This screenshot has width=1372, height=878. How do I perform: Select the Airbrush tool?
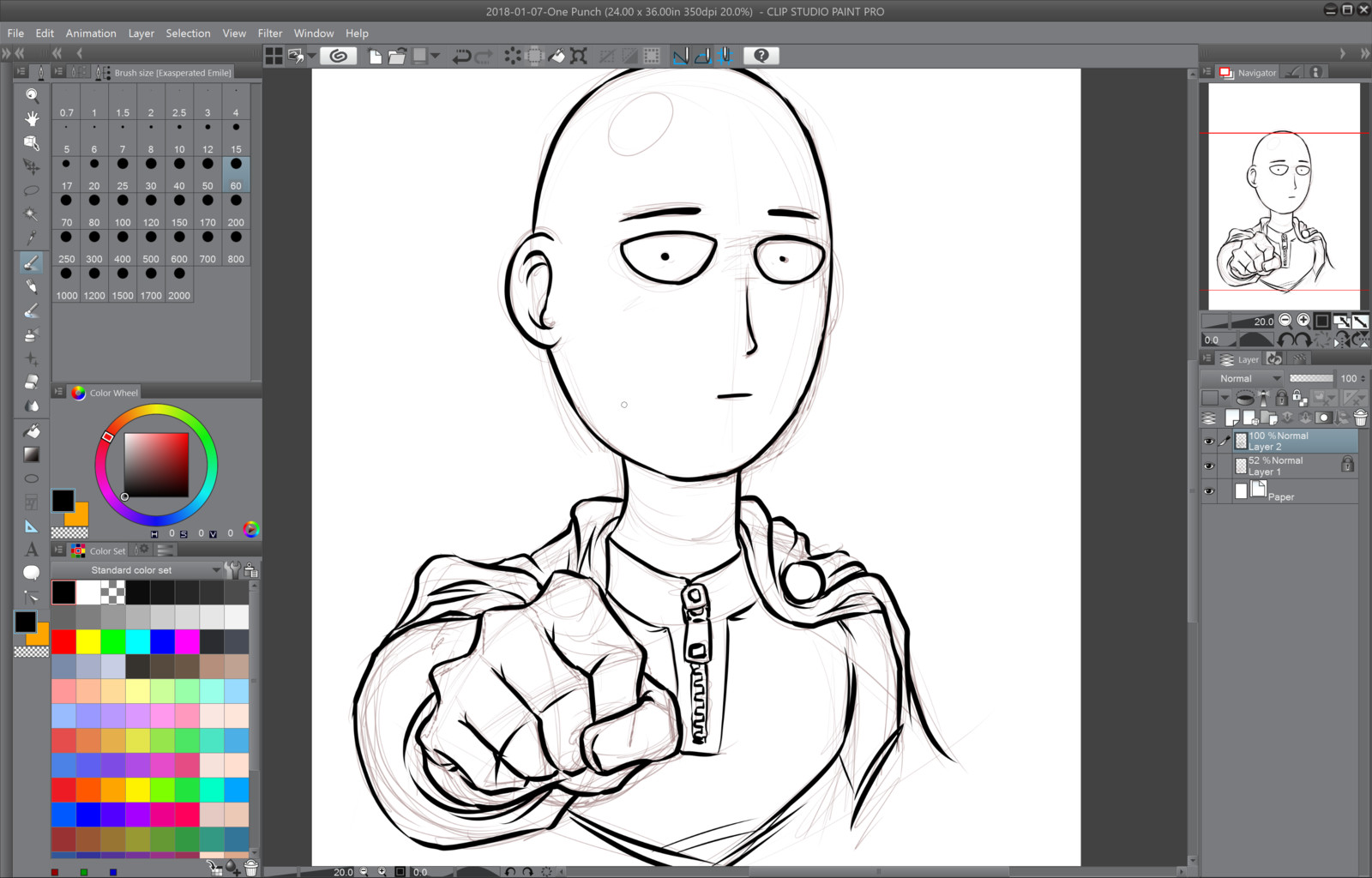pos(32,334)
